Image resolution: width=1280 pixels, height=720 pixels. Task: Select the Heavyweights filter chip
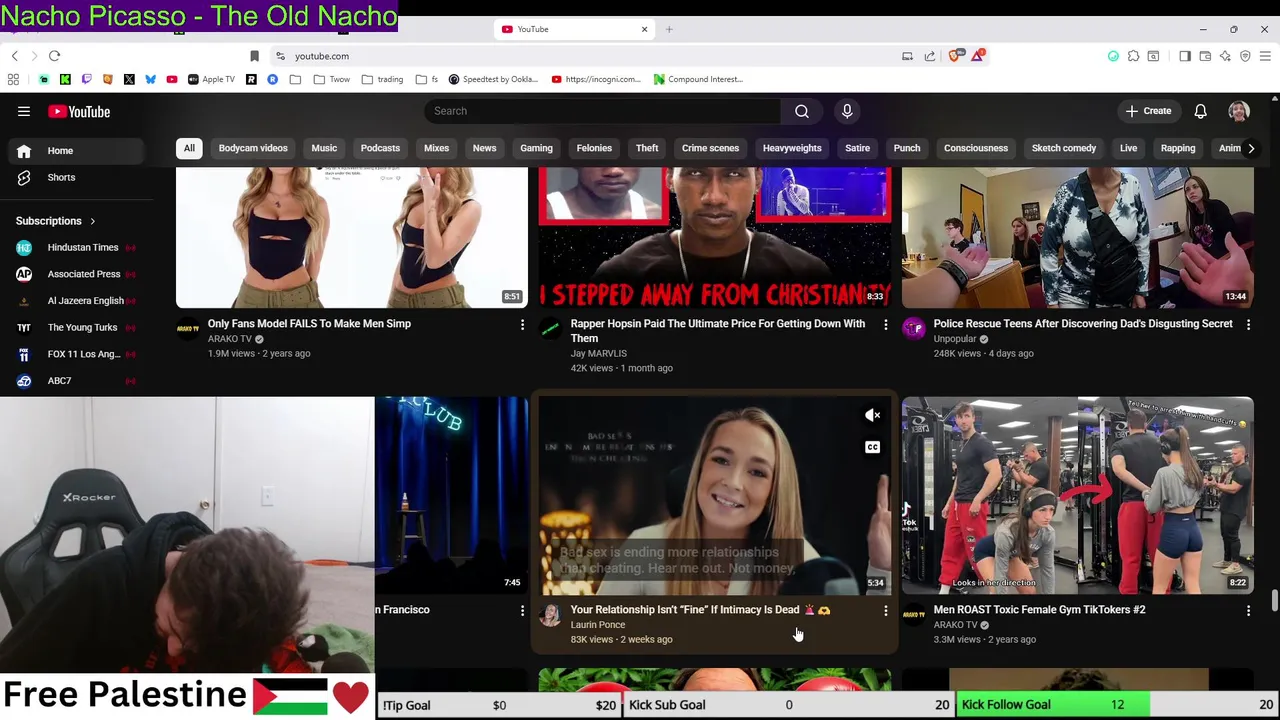pos(792,148)
